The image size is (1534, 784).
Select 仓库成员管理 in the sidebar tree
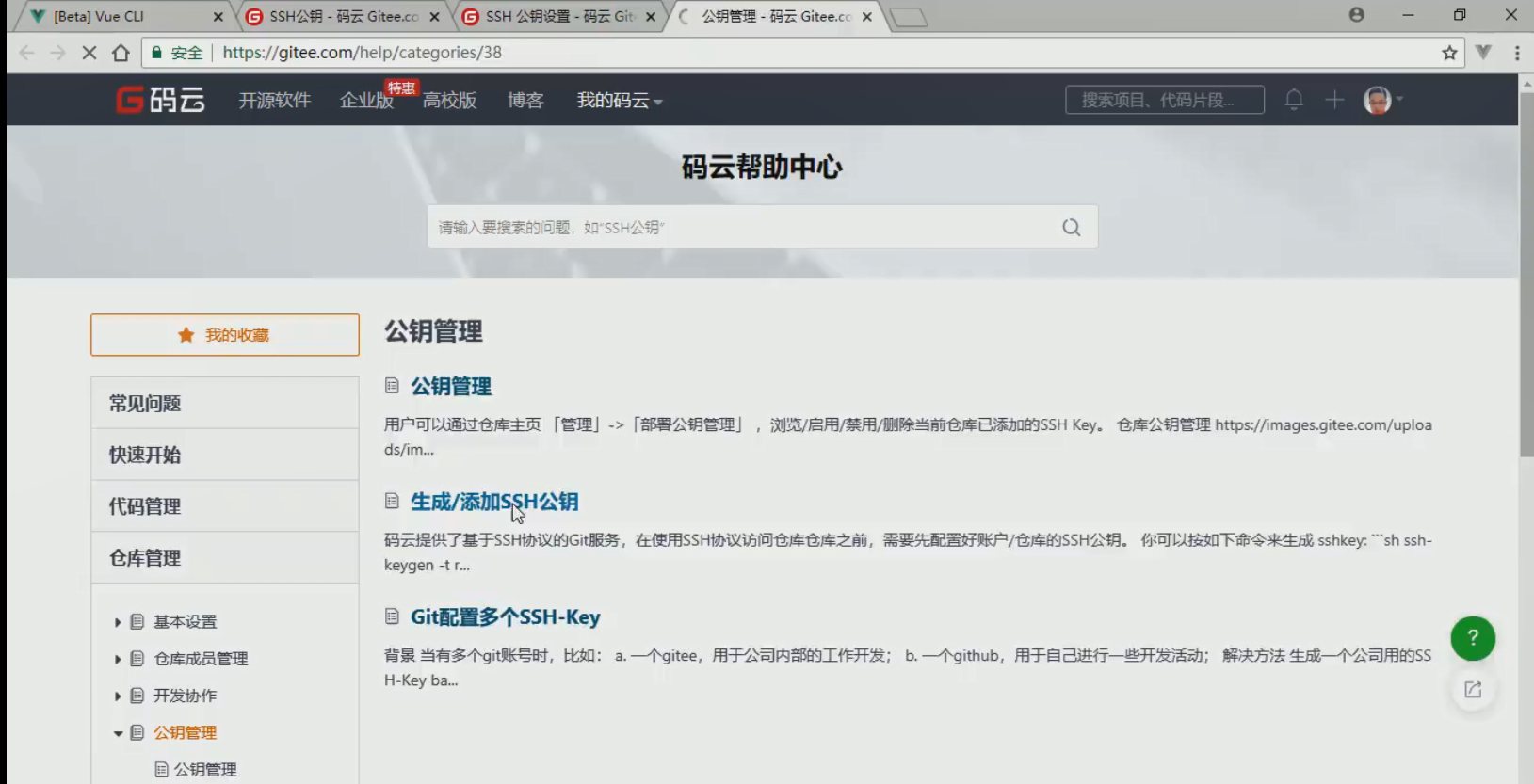(201, 659)
